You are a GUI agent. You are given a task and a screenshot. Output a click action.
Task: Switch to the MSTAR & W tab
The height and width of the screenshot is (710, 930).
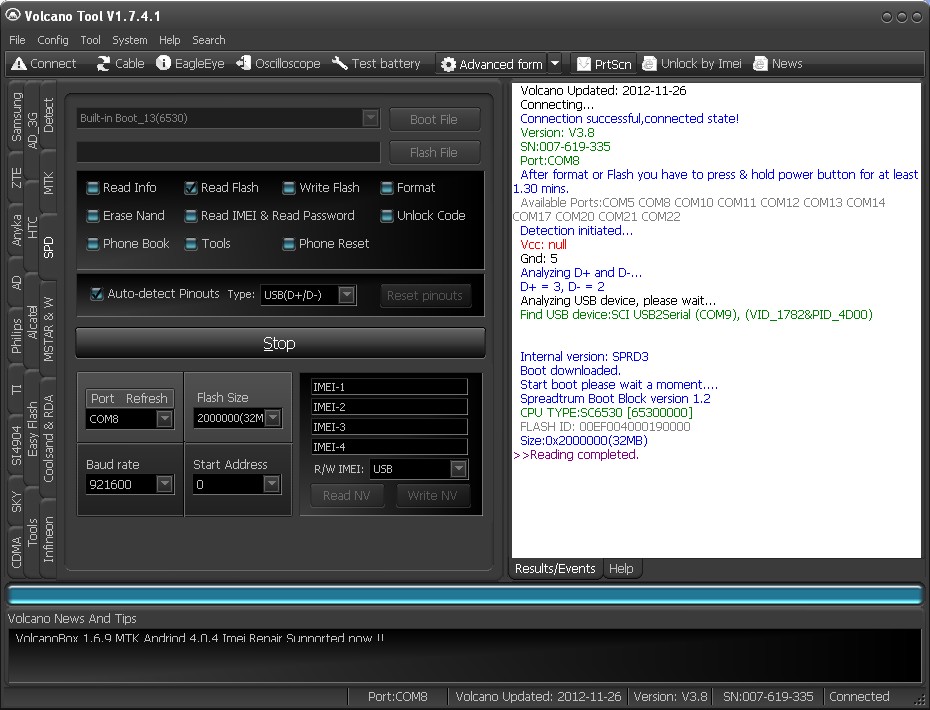[x=48, y=329]
